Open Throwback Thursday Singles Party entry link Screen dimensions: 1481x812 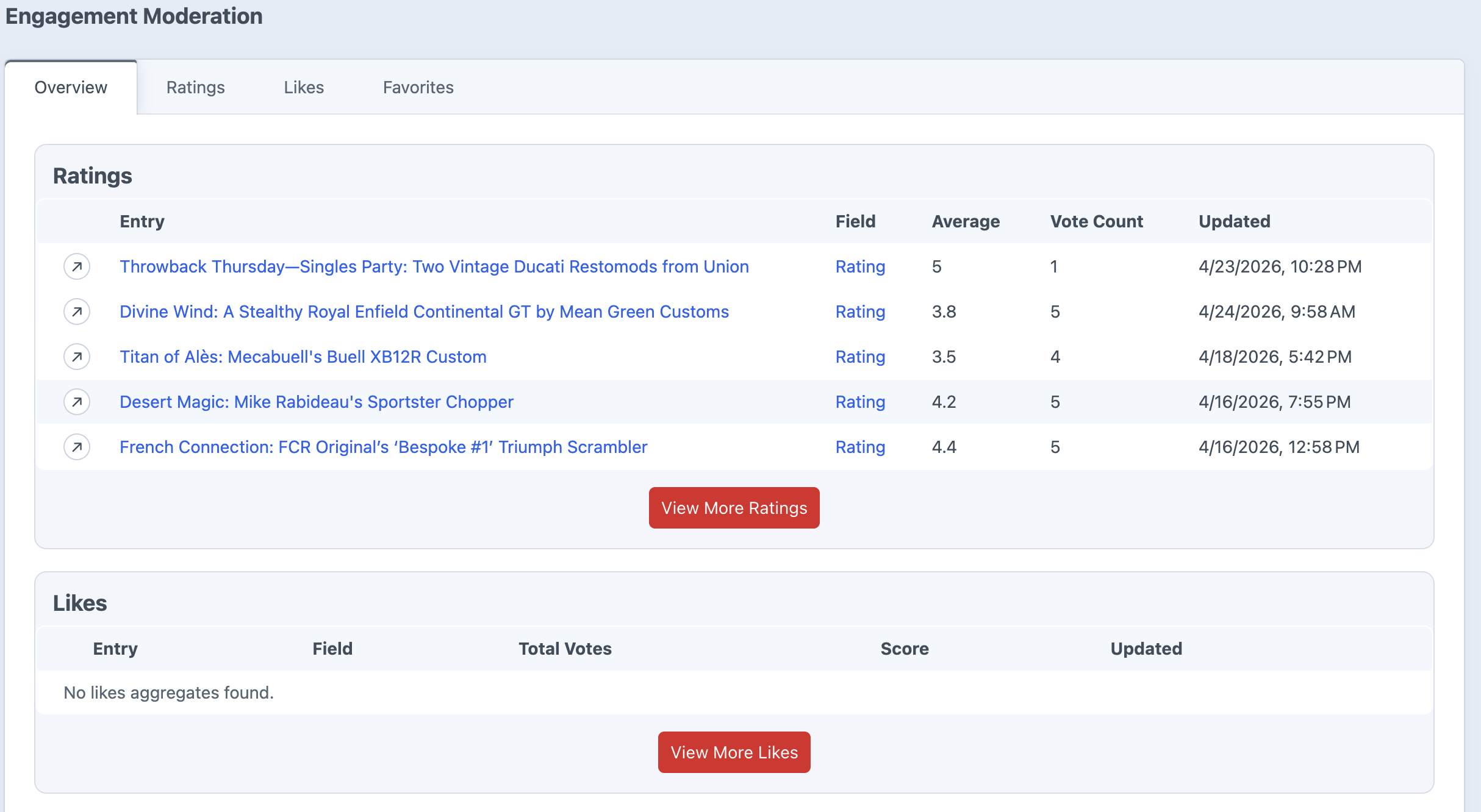[434, 266]
